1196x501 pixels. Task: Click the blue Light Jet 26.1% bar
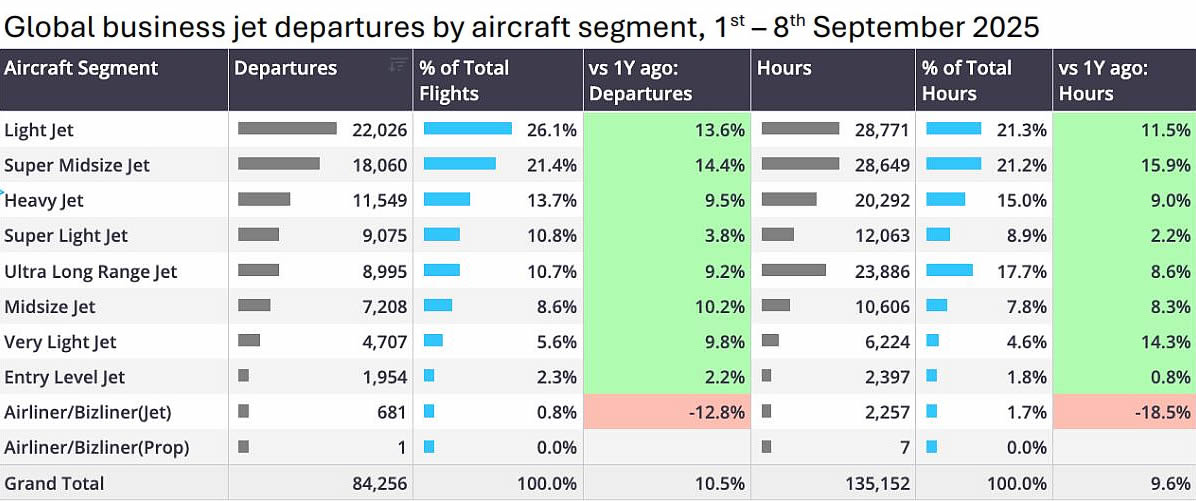[467, 129]
